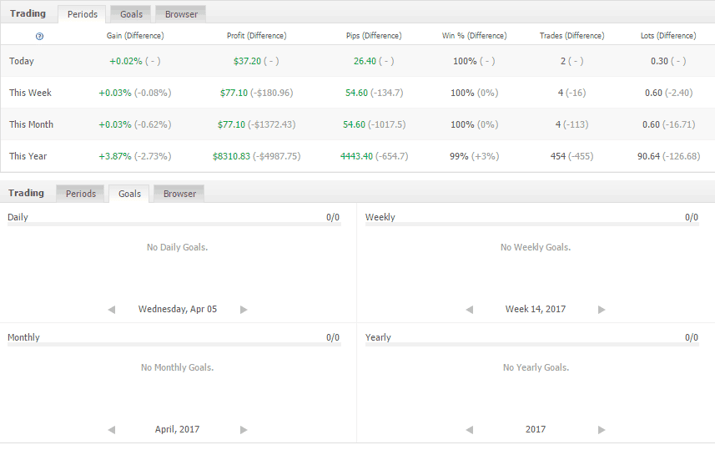Click the Profit (Difference) column header
Screen dimensions: 715x450
[257, 36]
